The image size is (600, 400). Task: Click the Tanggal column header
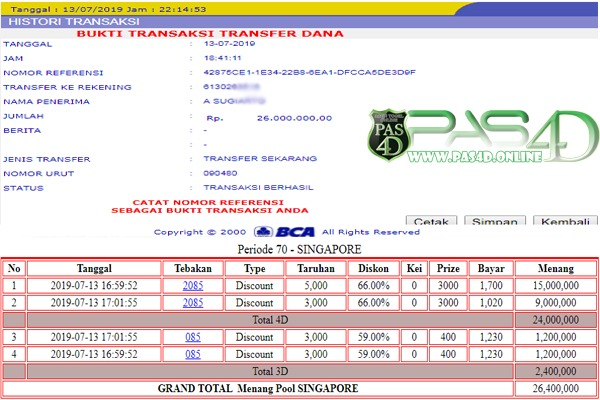94,268
